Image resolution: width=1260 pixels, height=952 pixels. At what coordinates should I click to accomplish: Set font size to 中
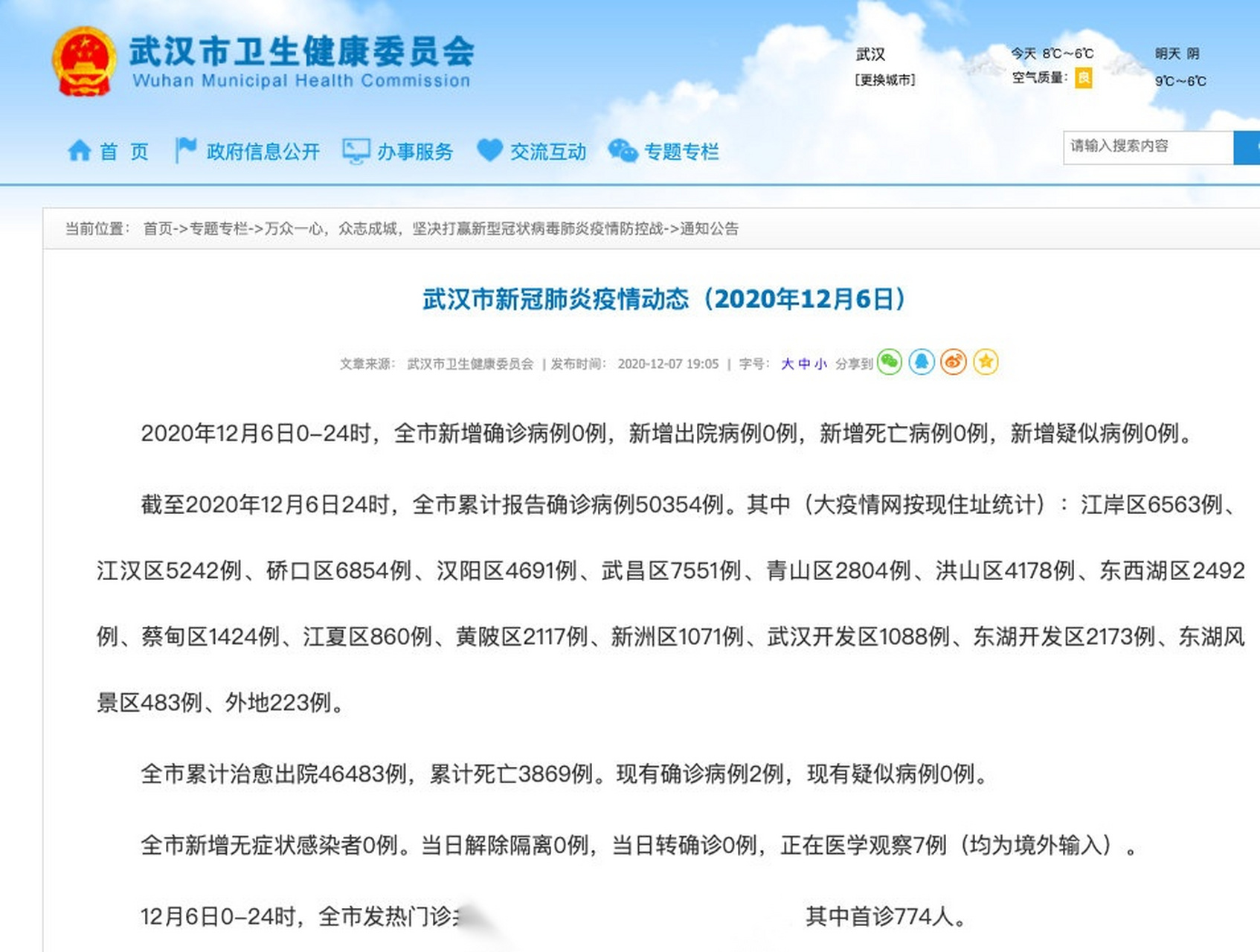(804, 364)
